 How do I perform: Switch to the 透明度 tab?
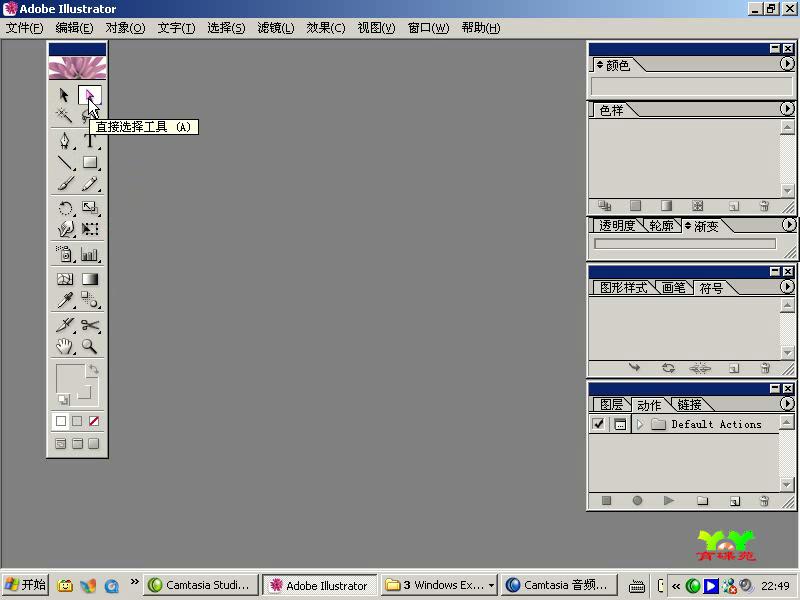pos(616,226)
